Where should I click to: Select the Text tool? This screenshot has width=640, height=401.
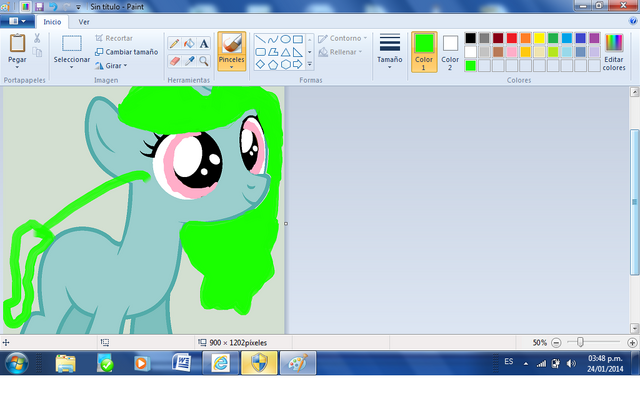[204, 43]
